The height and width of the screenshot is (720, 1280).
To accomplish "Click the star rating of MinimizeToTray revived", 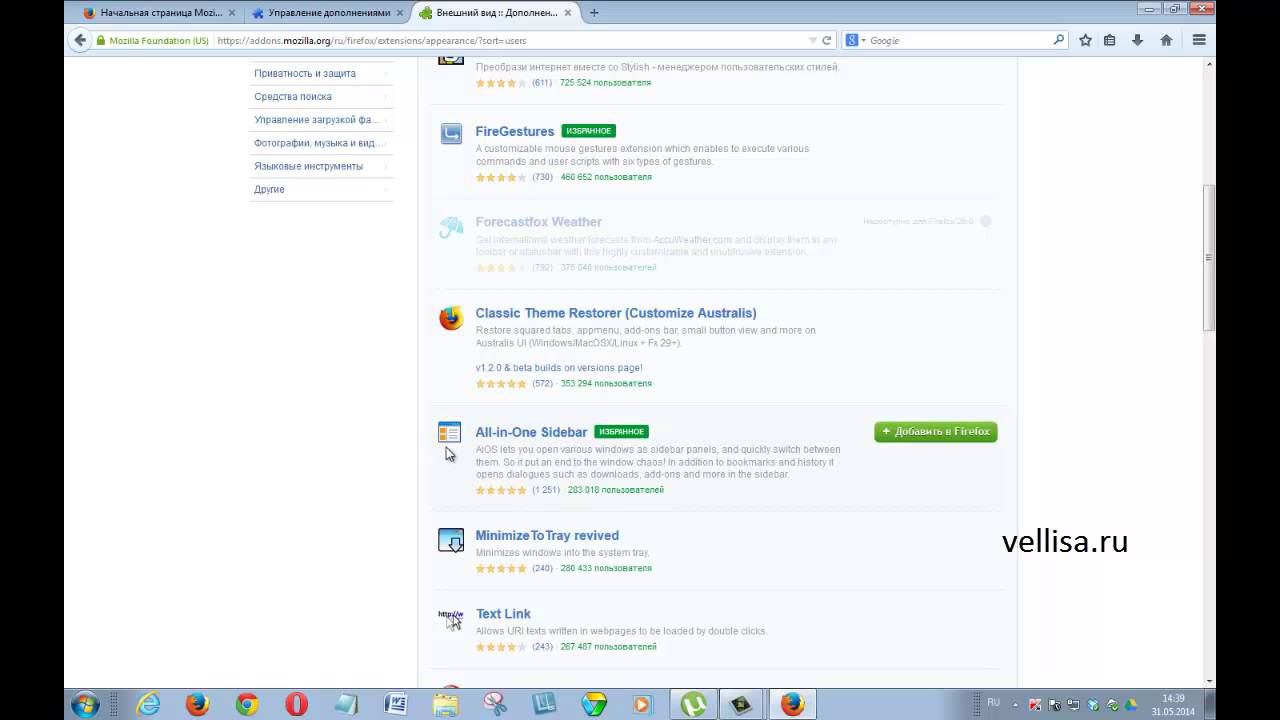I will pos(501,568).
